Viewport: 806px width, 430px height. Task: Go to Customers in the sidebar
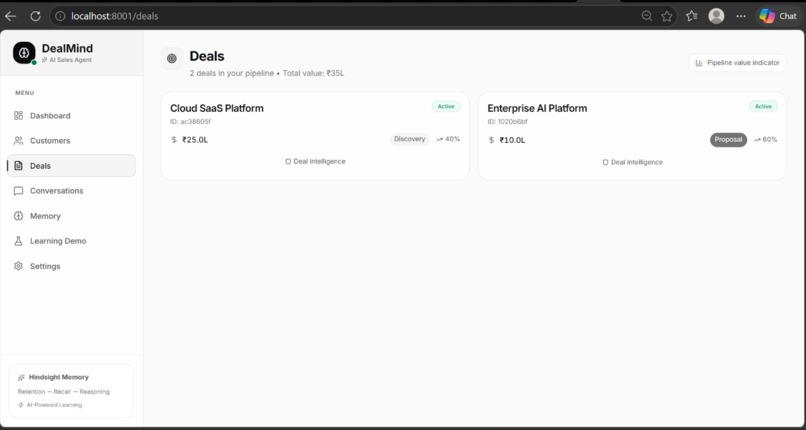pos(71,140)
